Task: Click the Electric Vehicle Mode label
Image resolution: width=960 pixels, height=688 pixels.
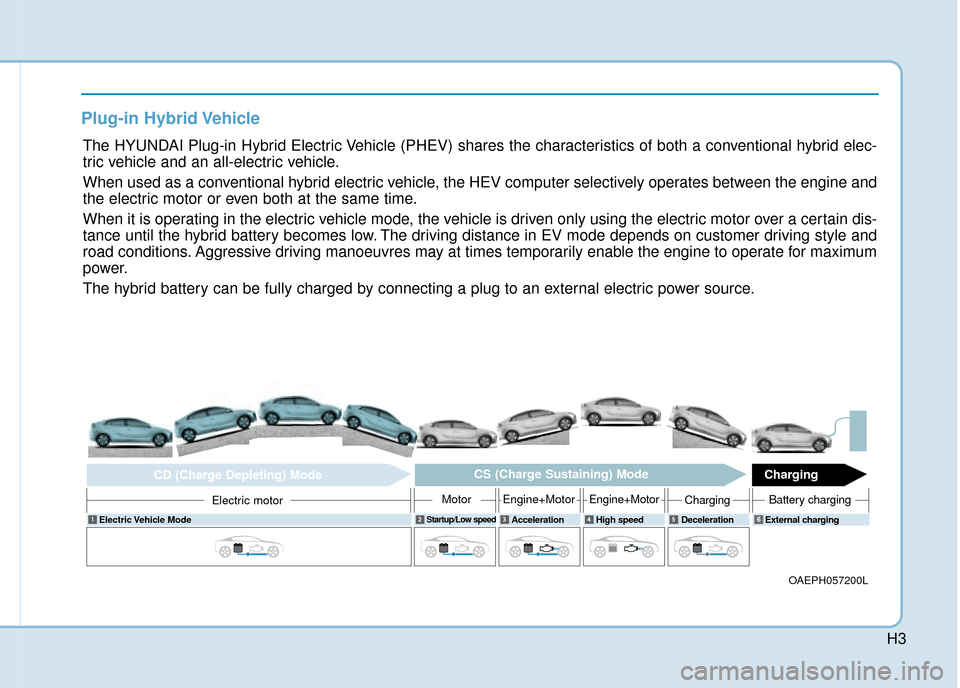Action: click(145, 520)
